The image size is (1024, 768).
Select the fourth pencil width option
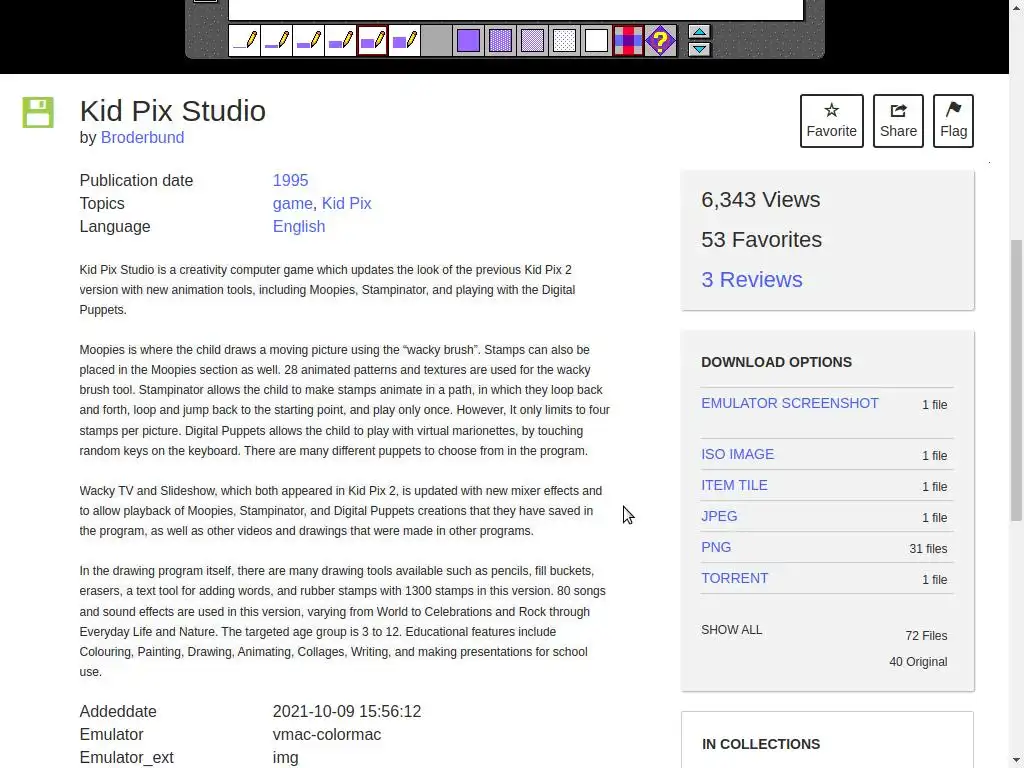point(340,40)
